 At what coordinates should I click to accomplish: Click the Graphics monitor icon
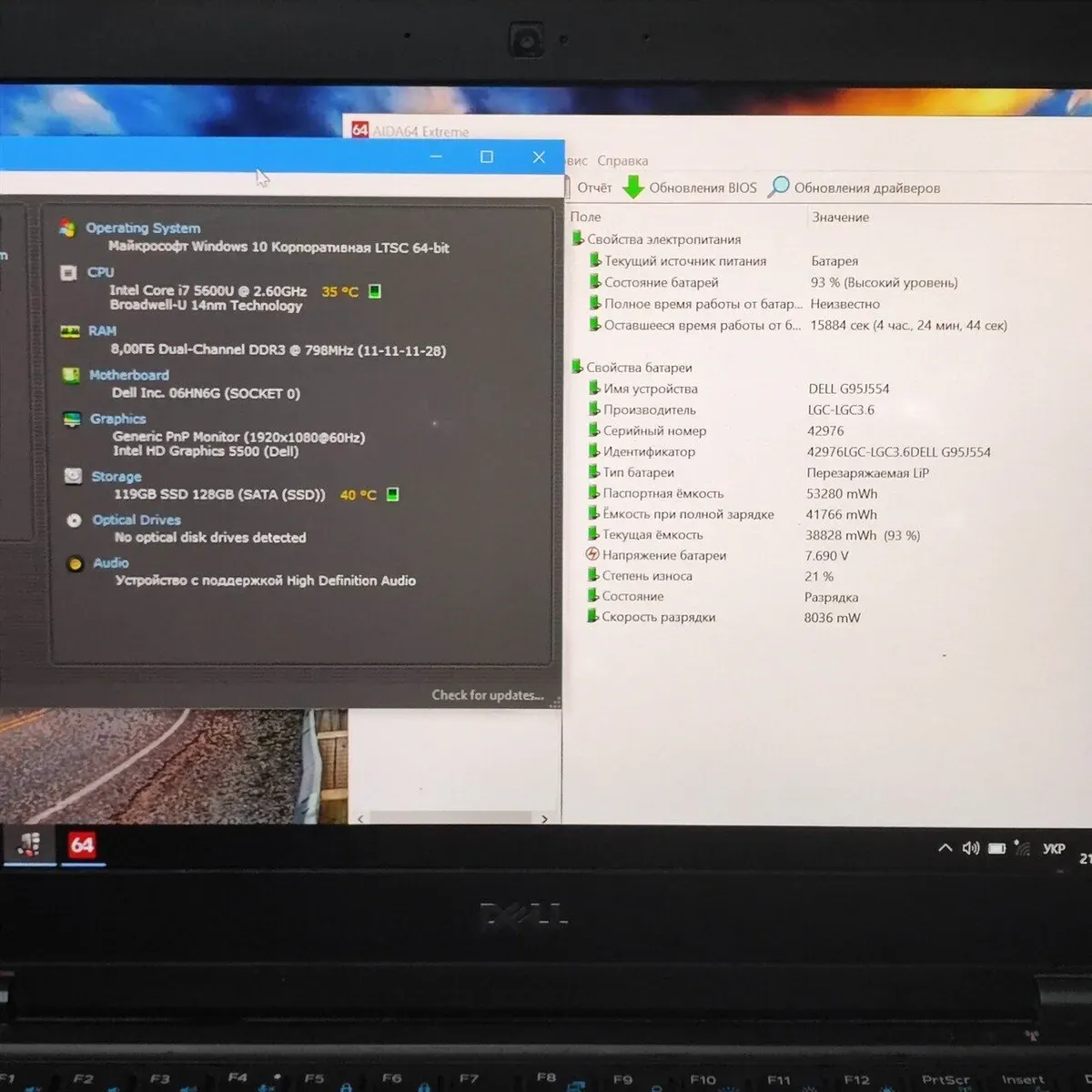click(72, 419)
